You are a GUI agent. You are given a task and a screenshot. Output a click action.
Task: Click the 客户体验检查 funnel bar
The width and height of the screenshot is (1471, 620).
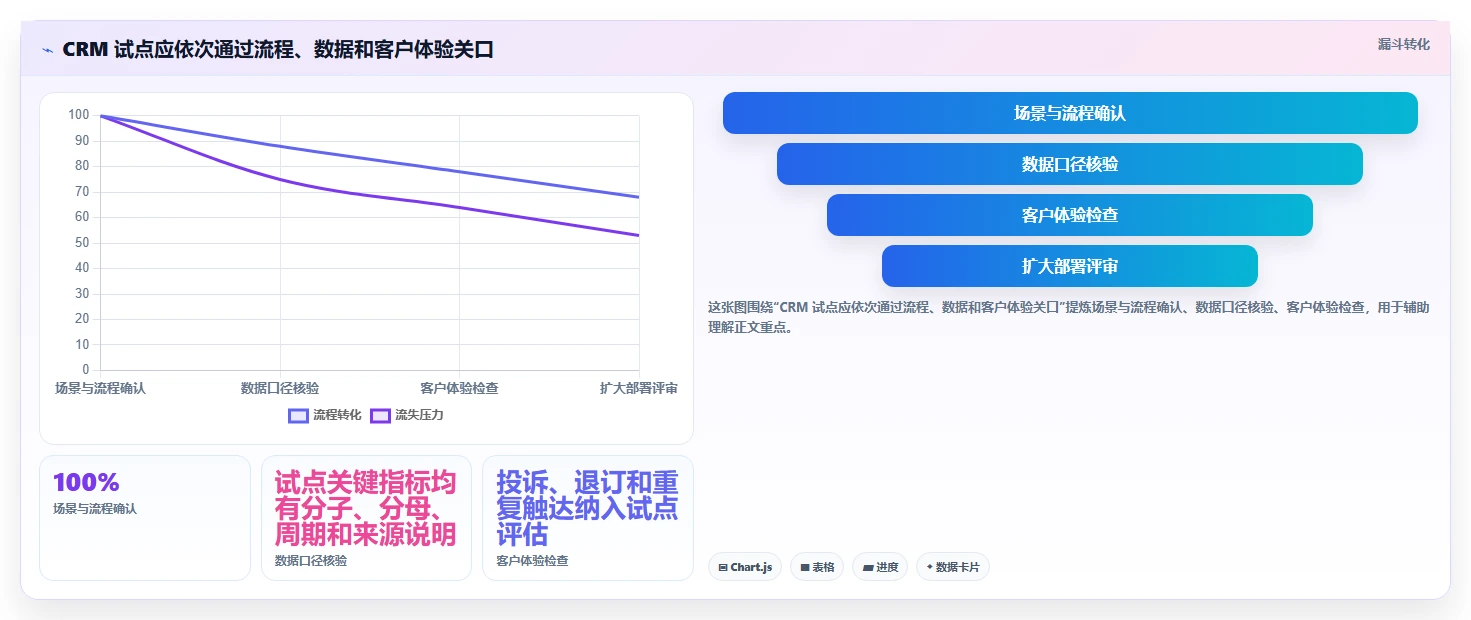[1070, 215]
